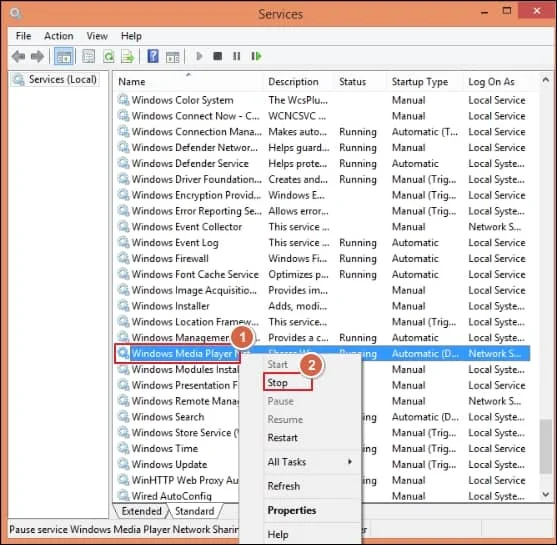Screen dimensions: 557x545
Task: Click the vertical scrollbar thumb
Action: click(546, 447)
